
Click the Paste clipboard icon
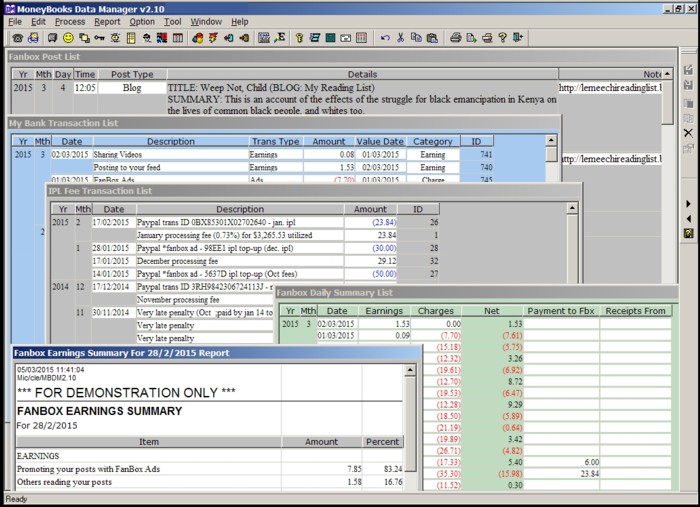click(432, 38)
